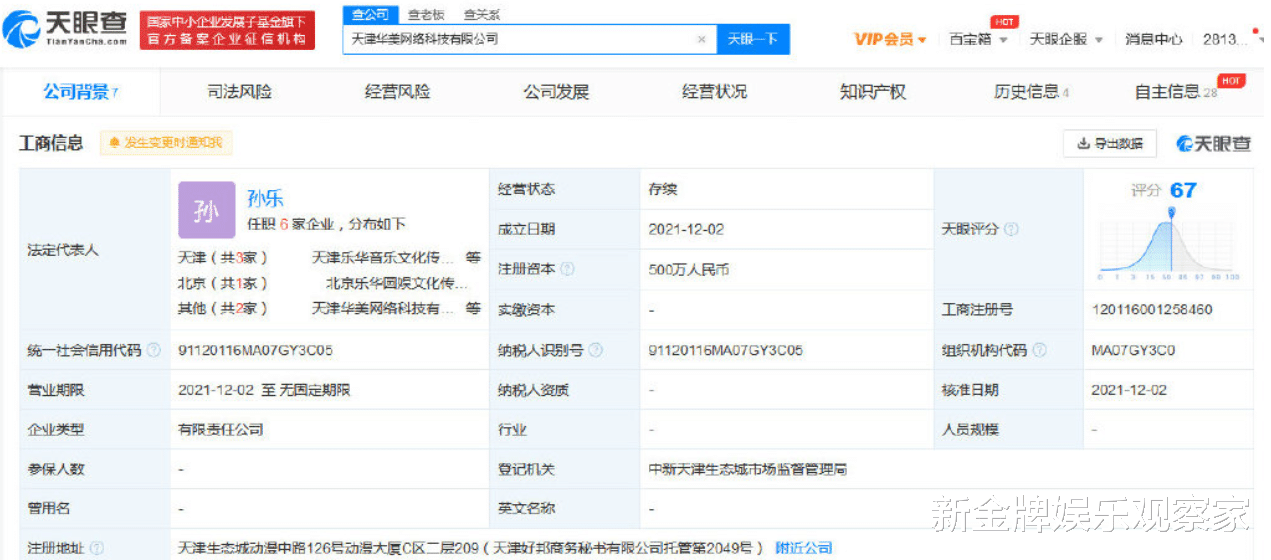Open 天津华美网络科技有... company link
Image resolution: width=1271 pixels, height=560 pixels.
383,309
